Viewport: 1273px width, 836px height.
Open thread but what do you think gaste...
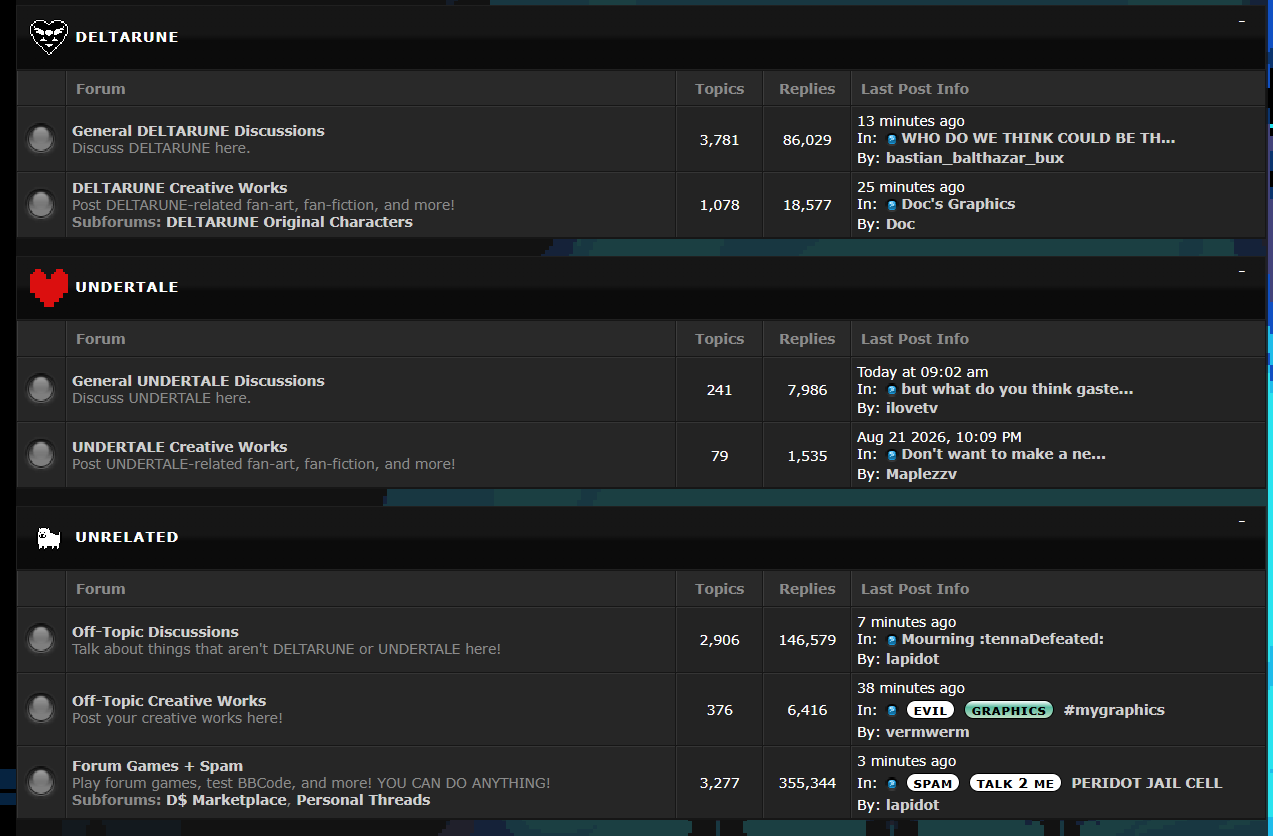pos(1017,389)
